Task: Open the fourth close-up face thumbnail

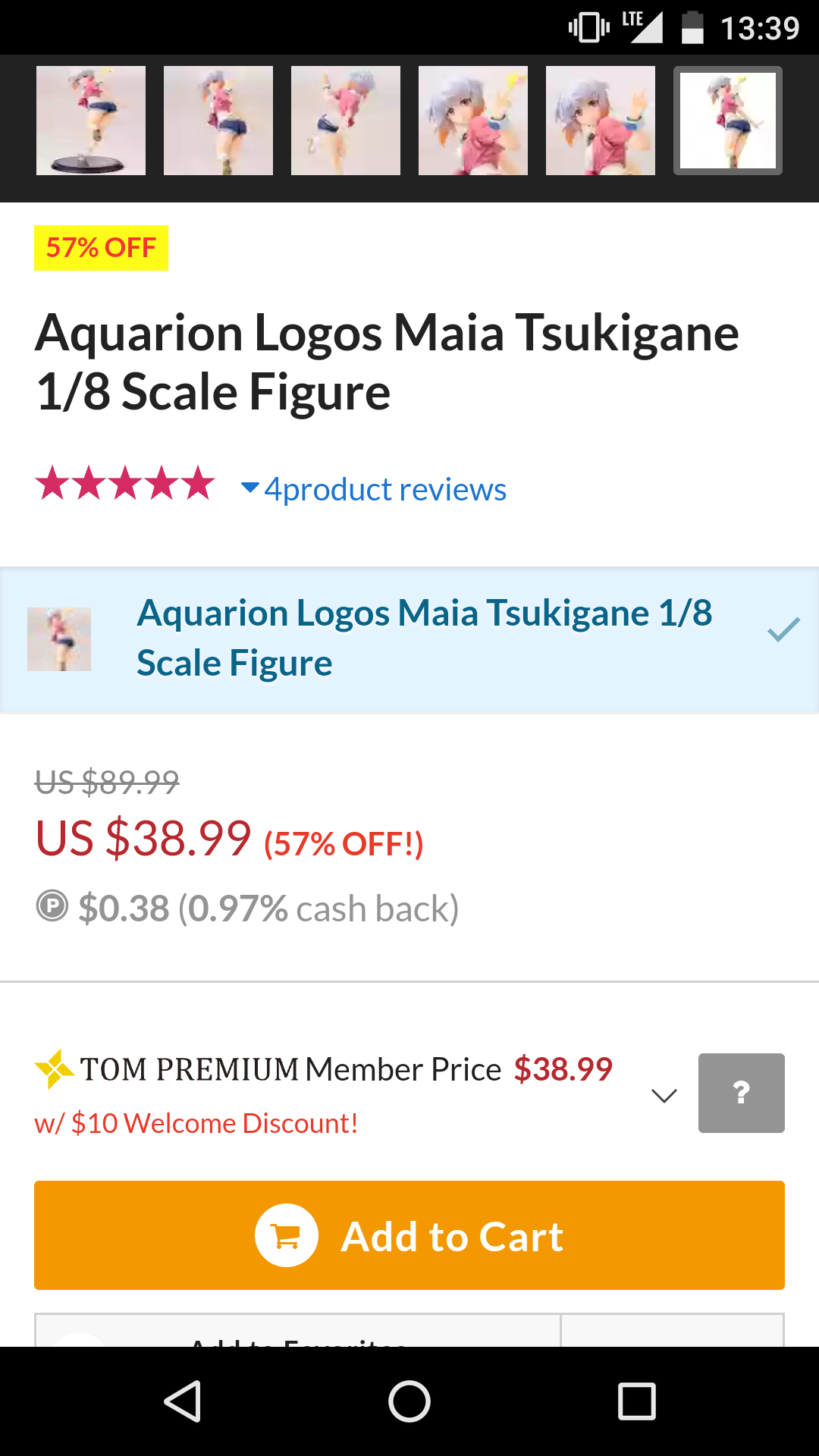Action: coord(473,121)
